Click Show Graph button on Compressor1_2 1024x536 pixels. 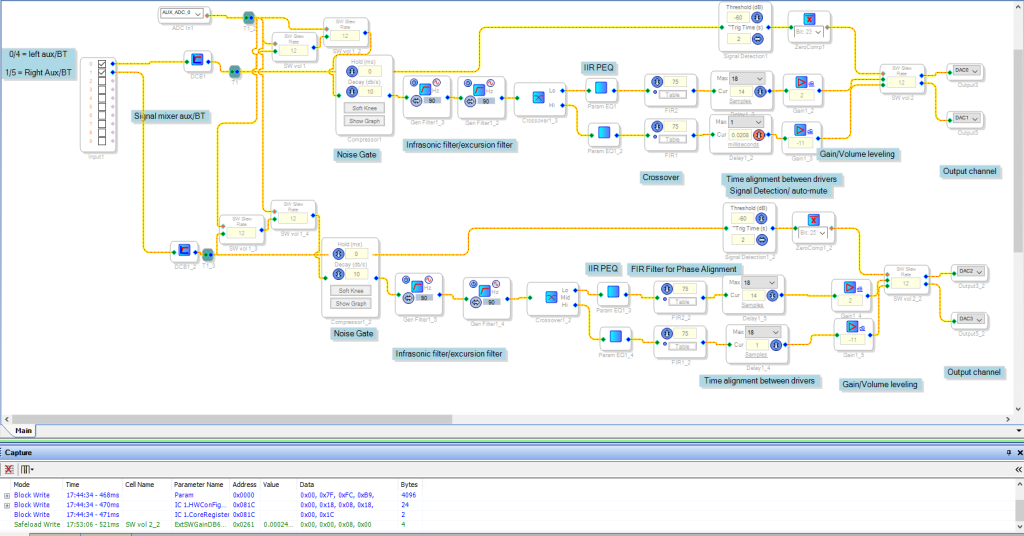[351, 304]
